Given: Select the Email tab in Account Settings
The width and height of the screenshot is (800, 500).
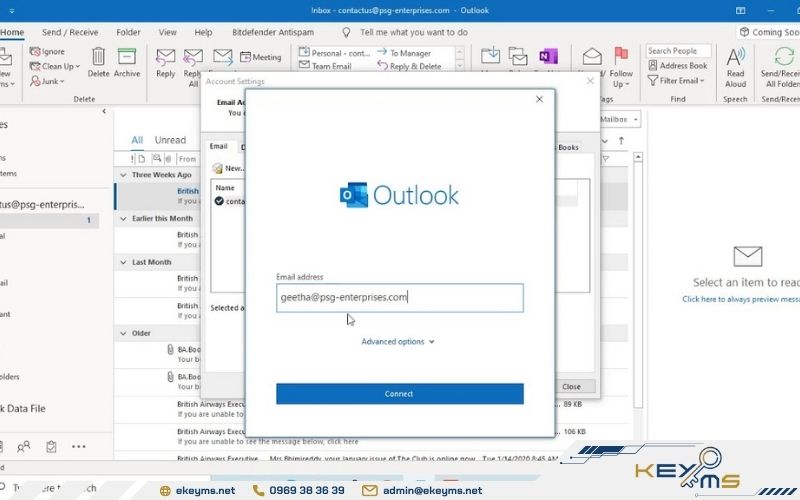Looking at the screenshot, I should coord(218,146).
